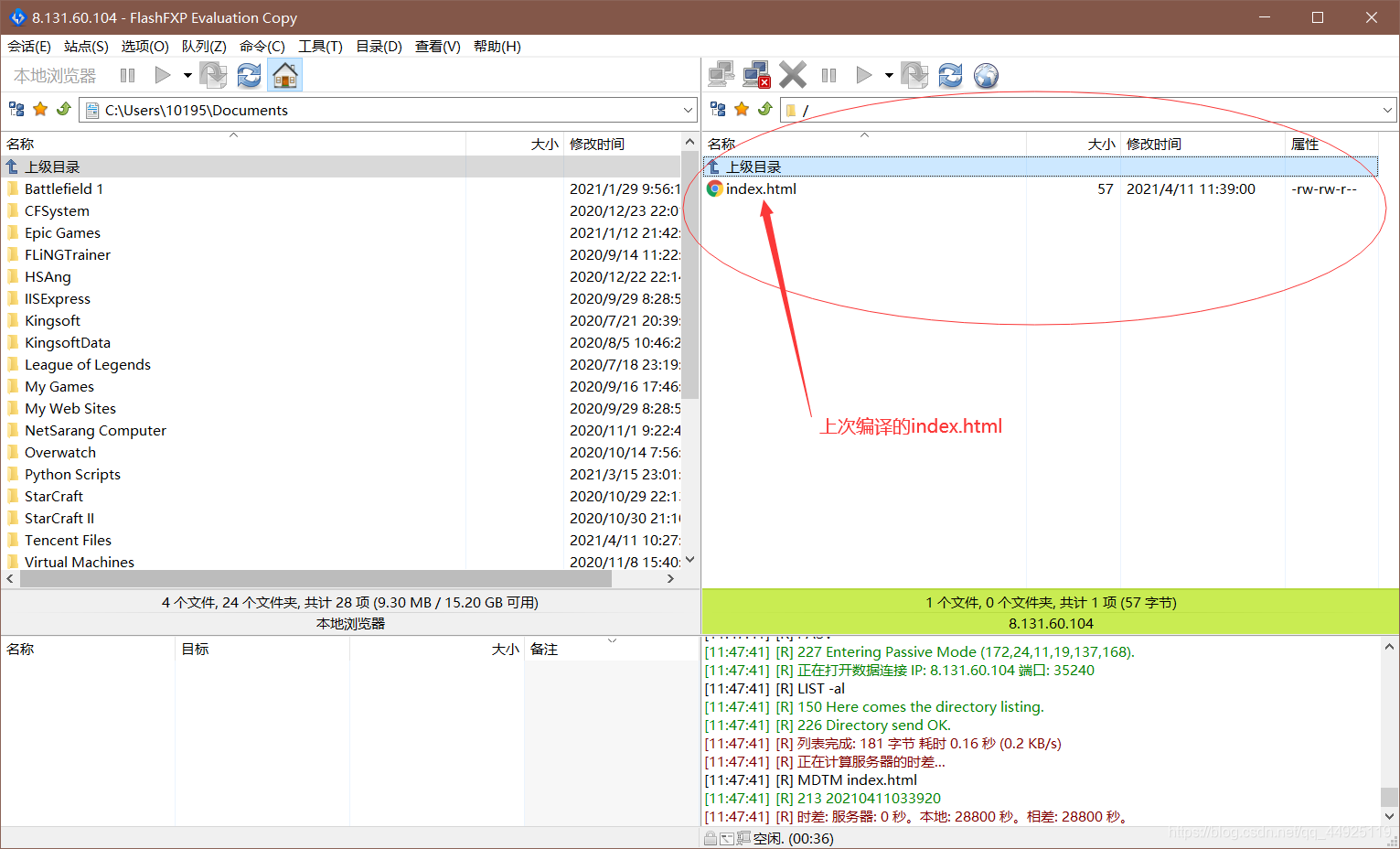Select the remote 上级目录 row
This screenshot has height=849, width=1400.
pyautogui.click(x=1041, y=167)
